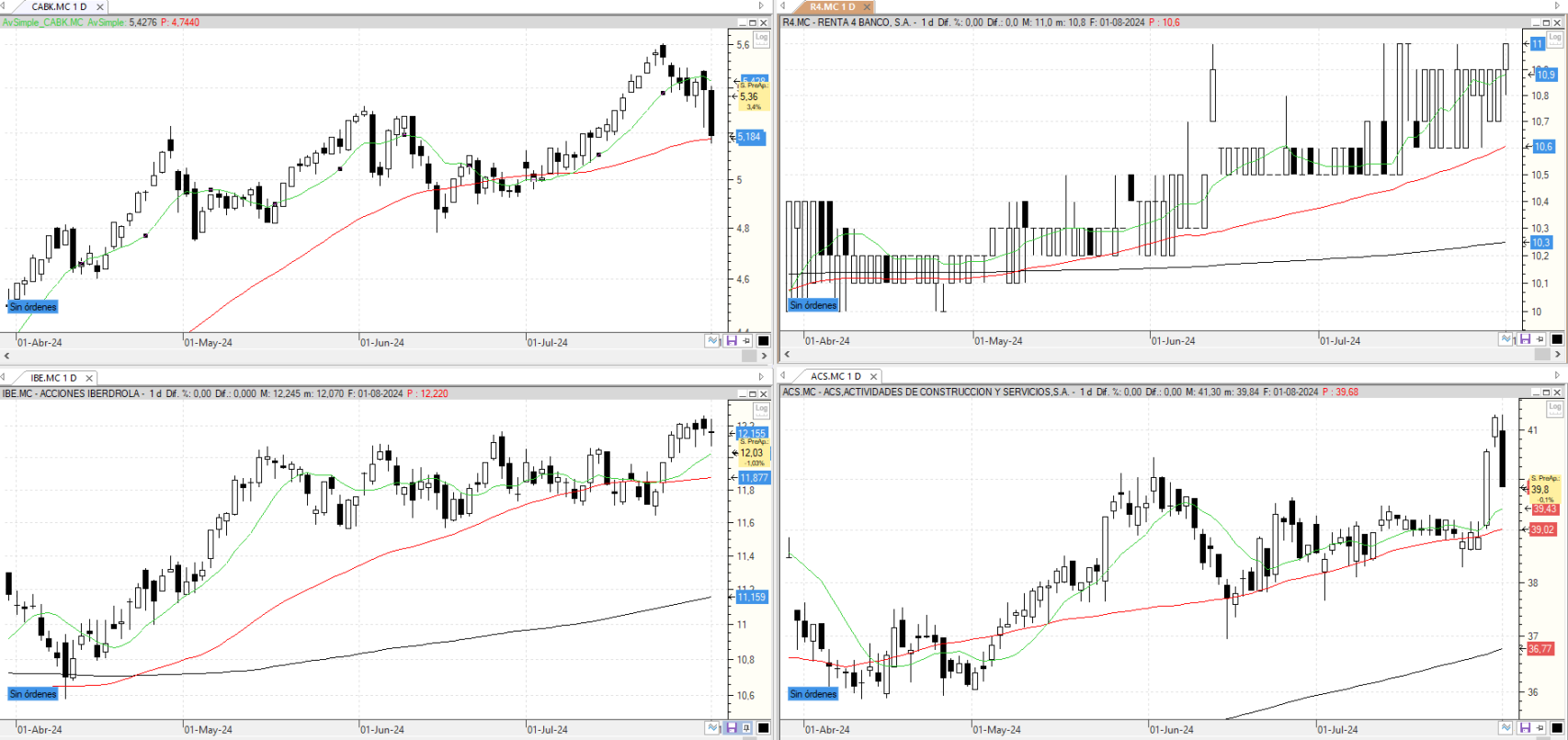Pin the ACS.MC chart toolbar
This screenshot has width=1568, height=740.
point(1540,727)
